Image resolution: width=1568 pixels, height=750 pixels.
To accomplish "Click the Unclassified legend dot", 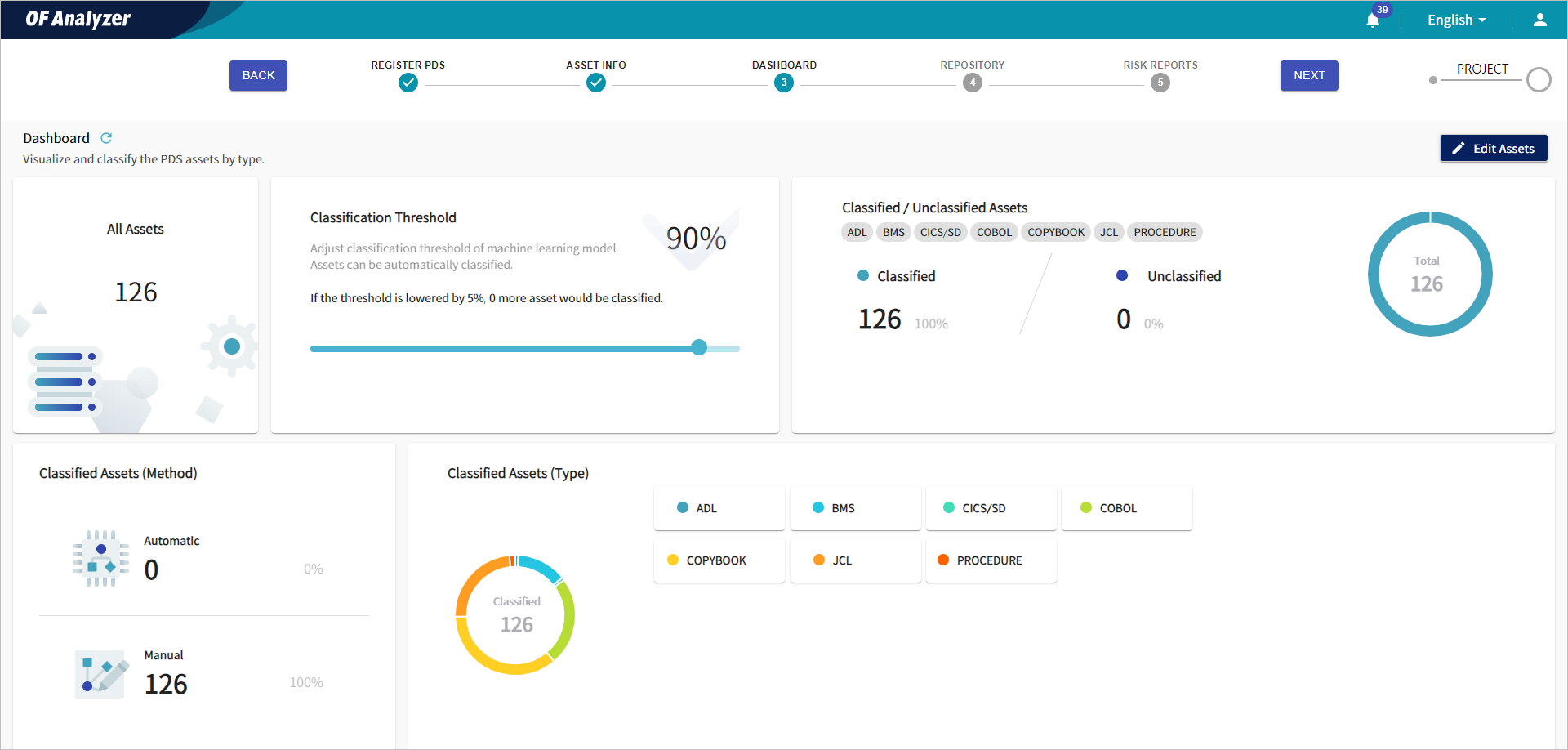I will (1122, 275).
